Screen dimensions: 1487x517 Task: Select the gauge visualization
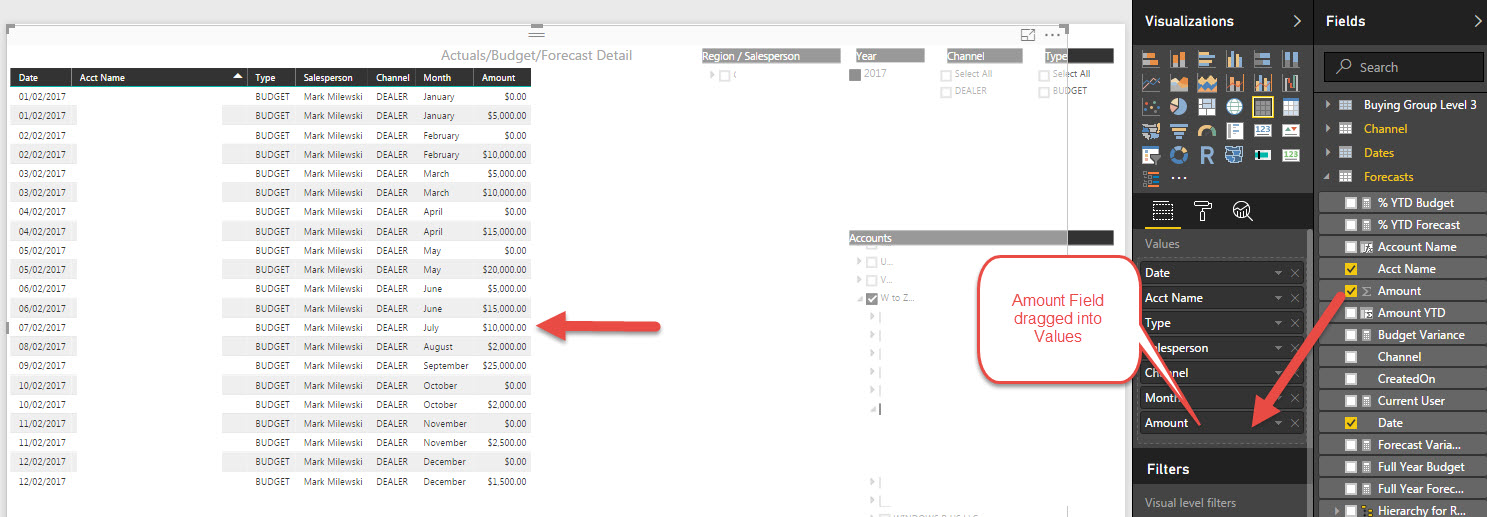tap(1207, 131)
